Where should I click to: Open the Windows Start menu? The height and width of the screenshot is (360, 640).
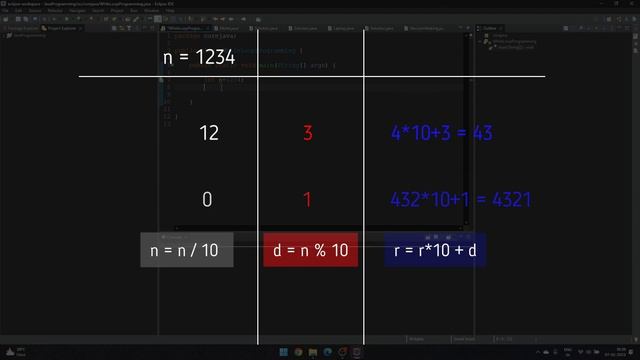point(283,352)
